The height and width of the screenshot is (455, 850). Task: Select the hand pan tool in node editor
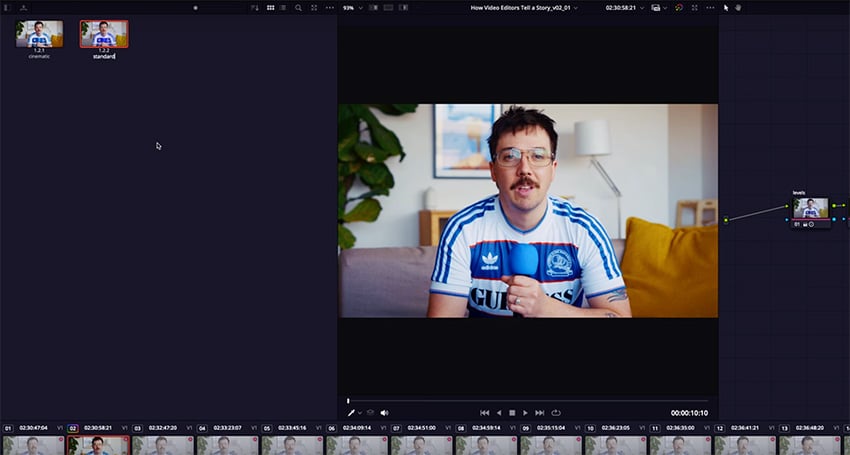738,8
